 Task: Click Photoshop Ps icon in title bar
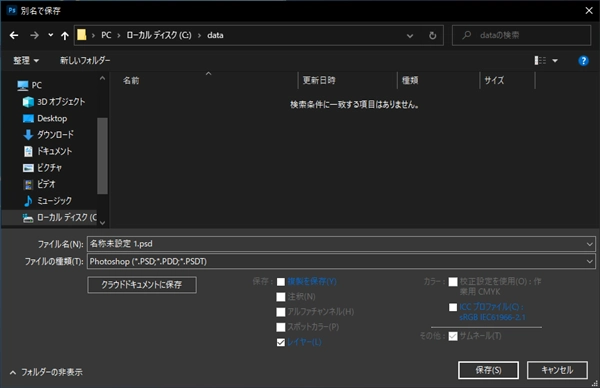[x=12, y=10]
